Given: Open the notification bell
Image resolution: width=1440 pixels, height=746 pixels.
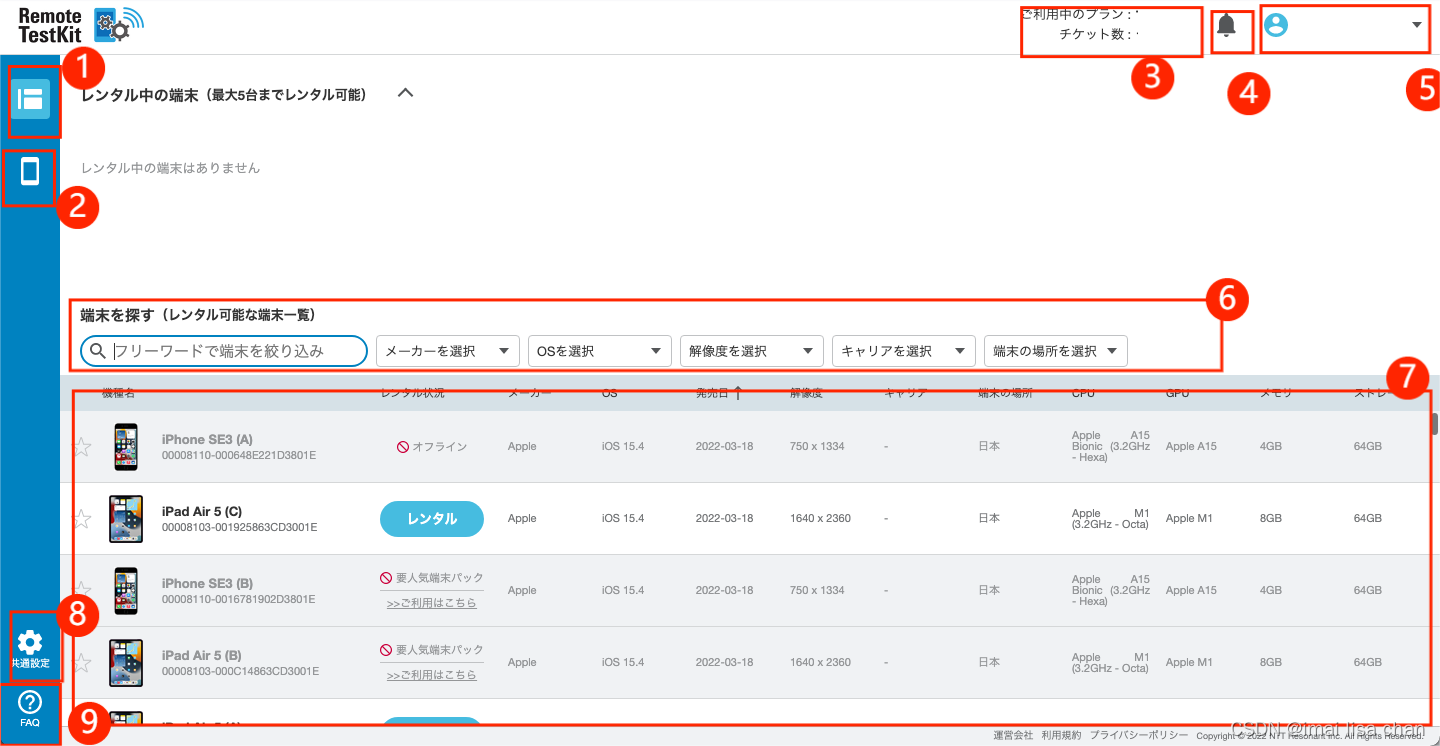Looking at the screenshot, I should [1227, 26].
